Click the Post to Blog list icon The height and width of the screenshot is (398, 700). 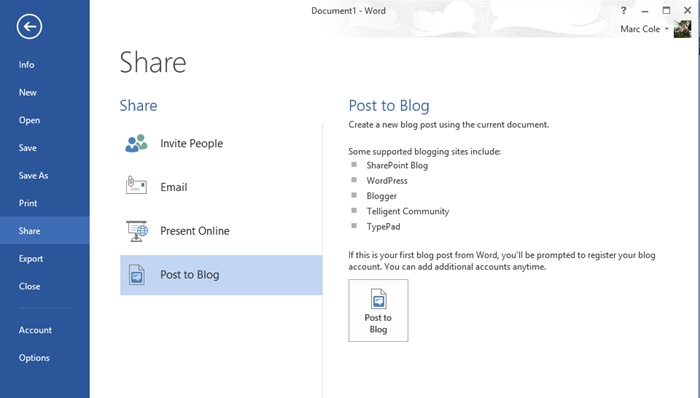coord(137,274)
